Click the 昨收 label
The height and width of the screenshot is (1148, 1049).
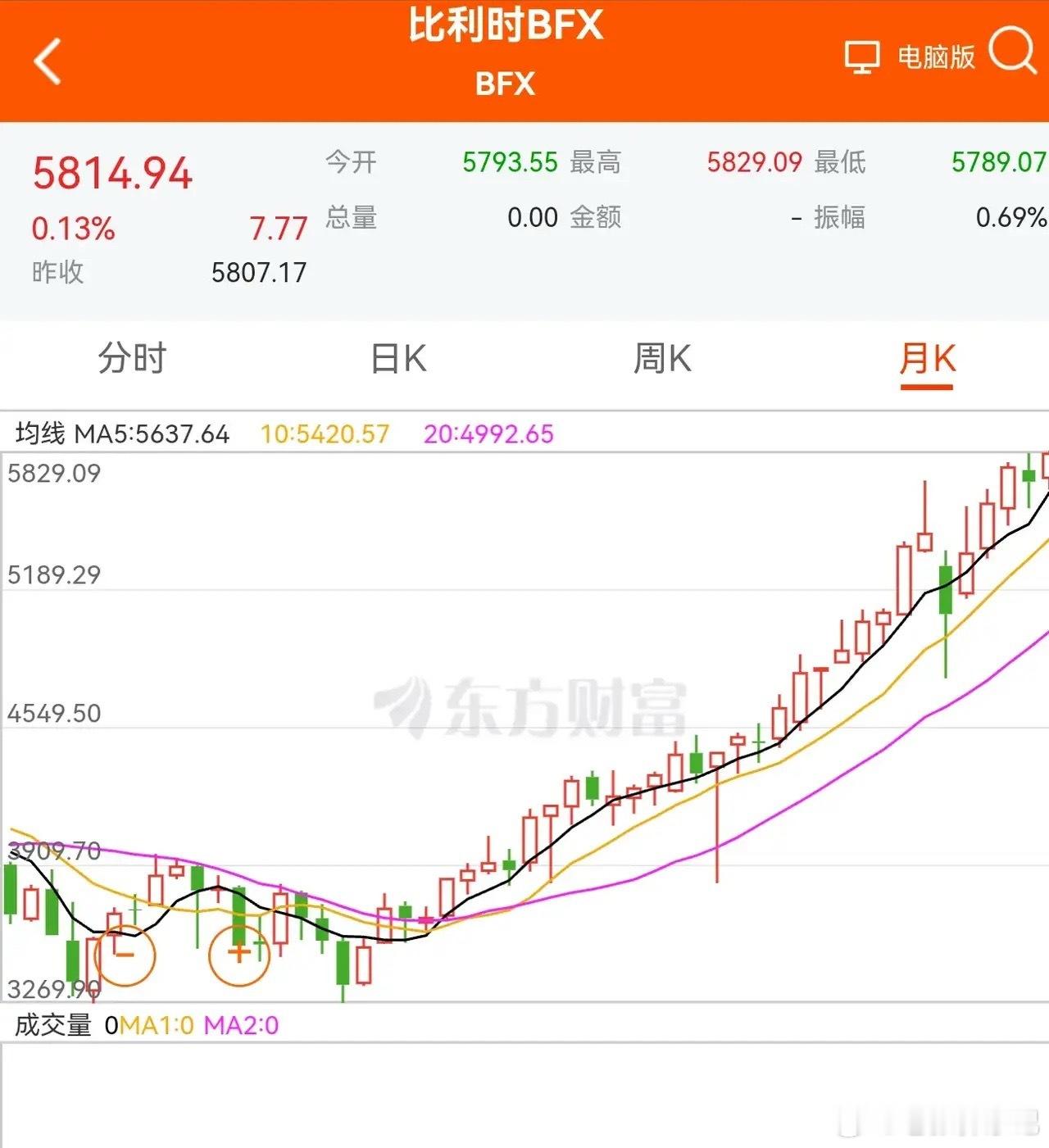point(58,273)
